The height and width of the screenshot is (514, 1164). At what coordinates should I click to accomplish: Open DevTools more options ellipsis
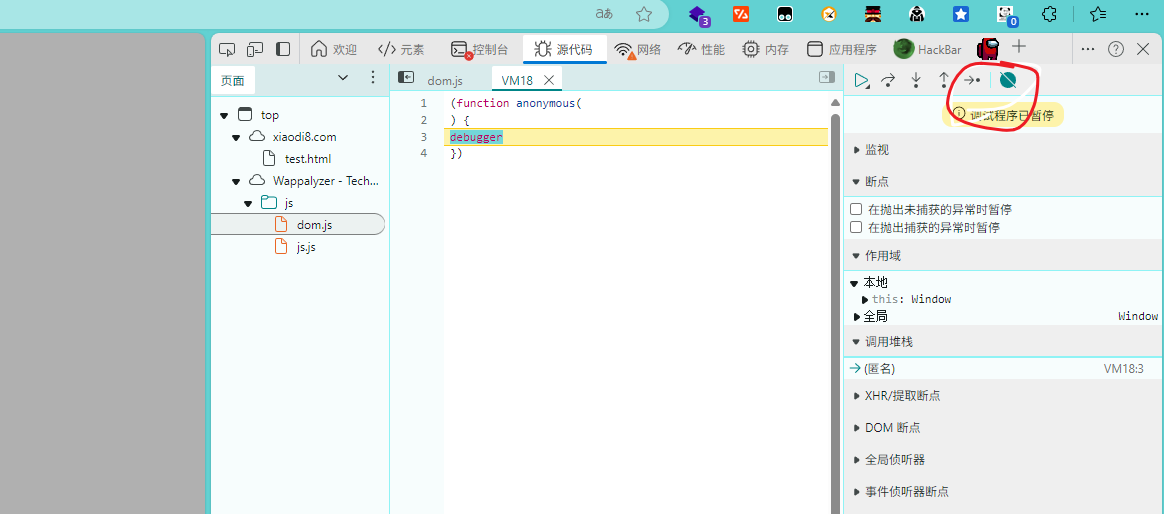tap(1088, 49)
